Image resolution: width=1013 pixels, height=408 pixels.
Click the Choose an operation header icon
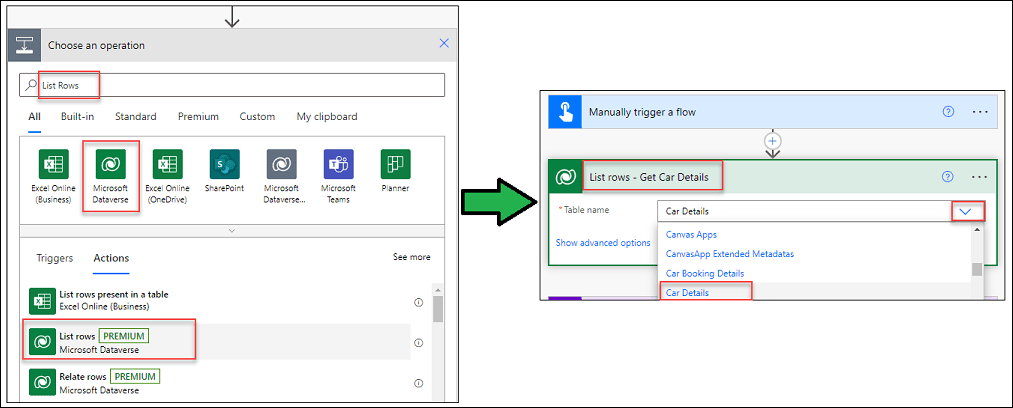(x=24, y=45)
